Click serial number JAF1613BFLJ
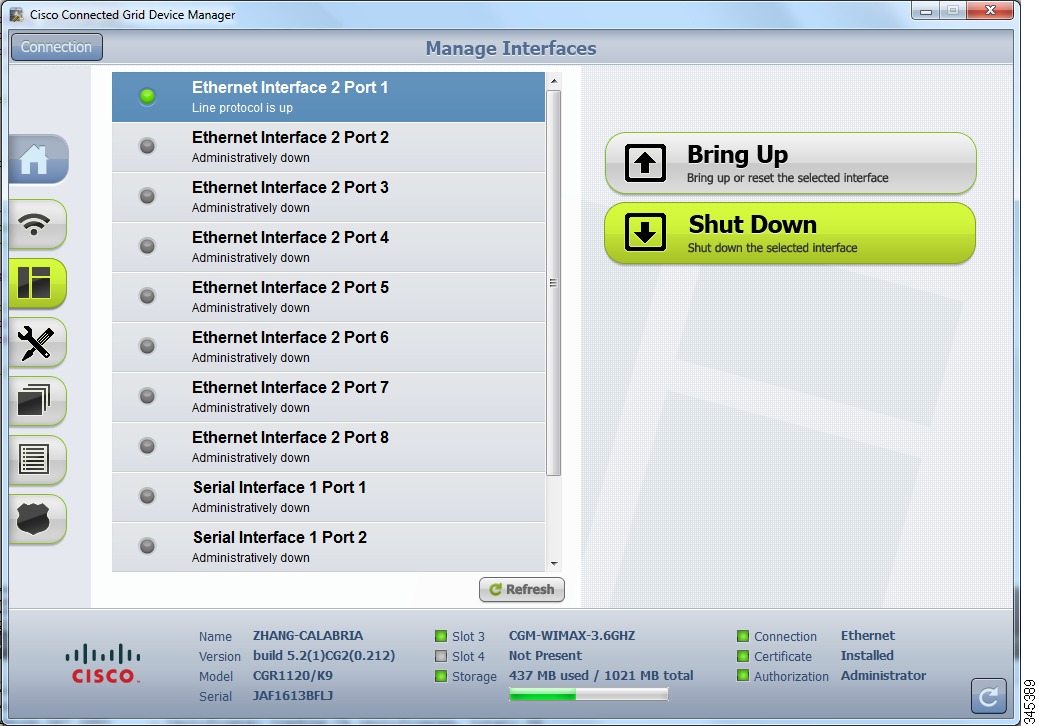This screenshot has width=1039, height=726. click(x=293, y=696)
